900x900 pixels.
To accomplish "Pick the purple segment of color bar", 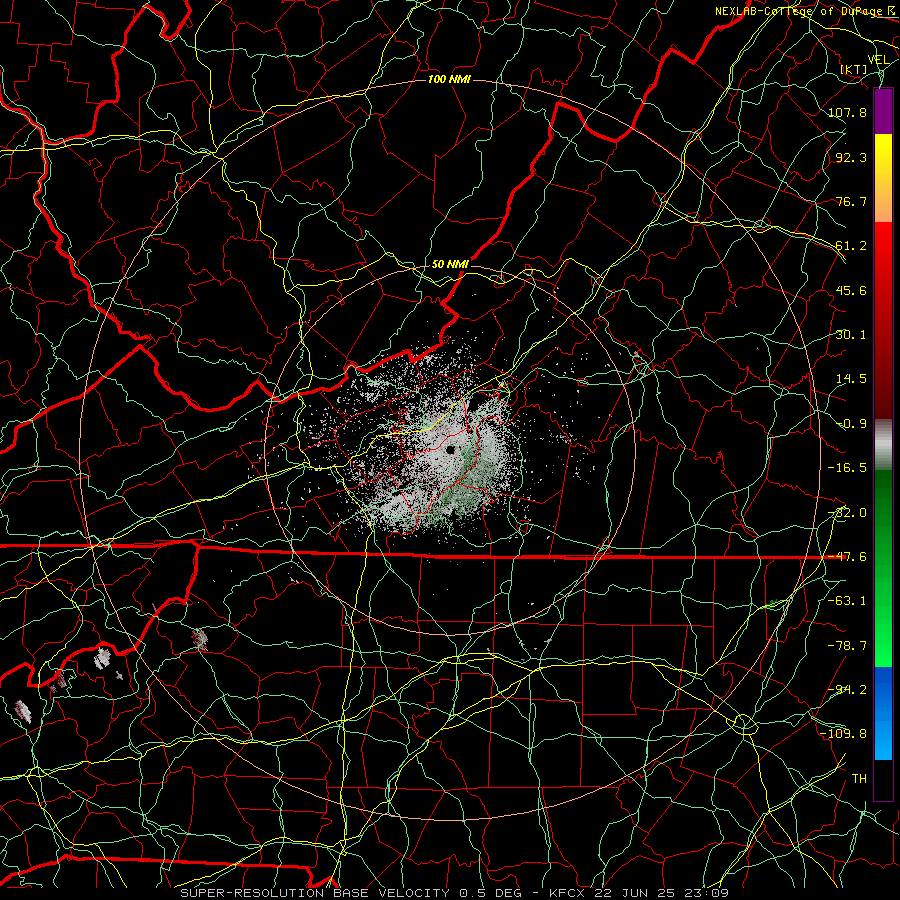I will tap(883, 111).
